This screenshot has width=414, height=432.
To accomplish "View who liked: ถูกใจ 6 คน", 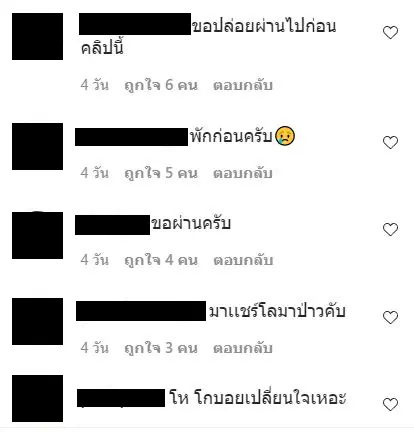I will pos(161,85).
